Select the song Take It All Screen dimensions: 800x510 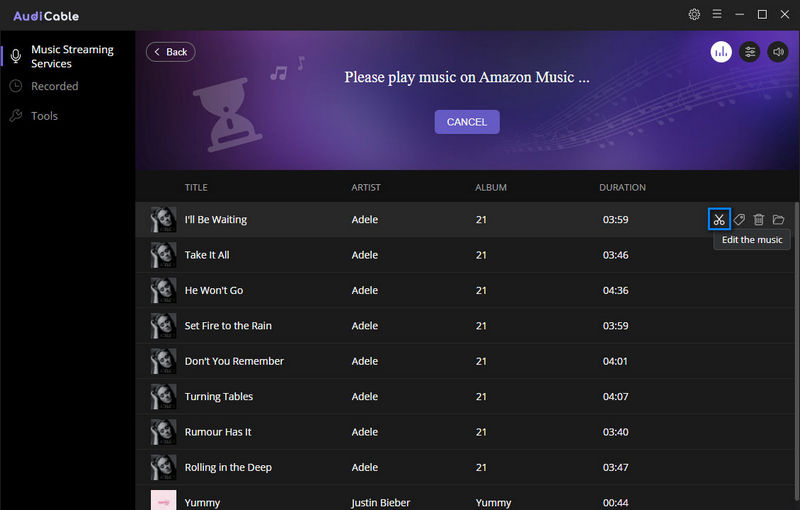coord(207,255)
